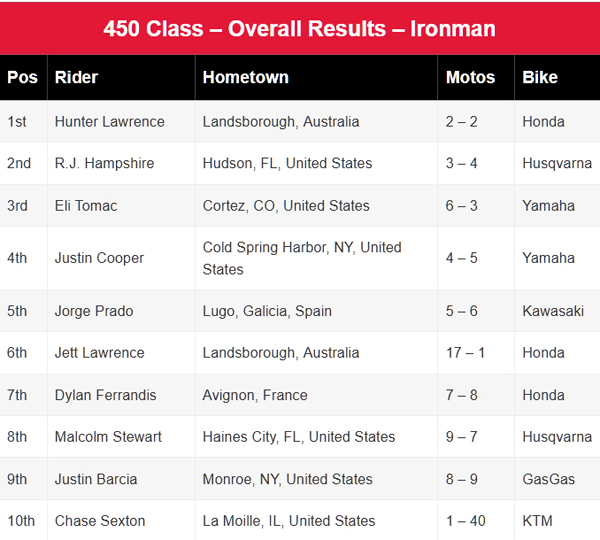This screenshot has height=540, width=600.
Task: Click Jorge Prado's name
Action: [94, 311]
